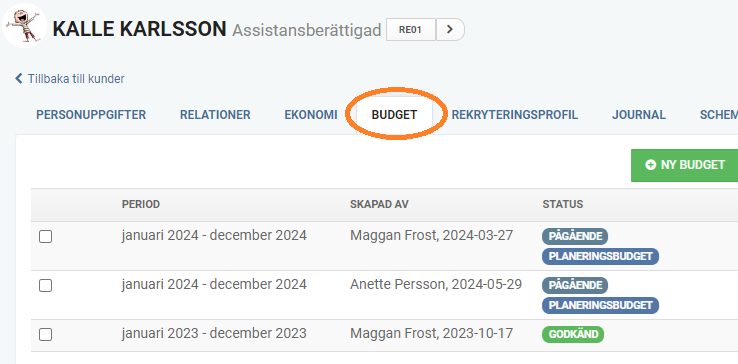Click the plus icon on NY BUDGET
738x364 pixels.
pos(650,165)
